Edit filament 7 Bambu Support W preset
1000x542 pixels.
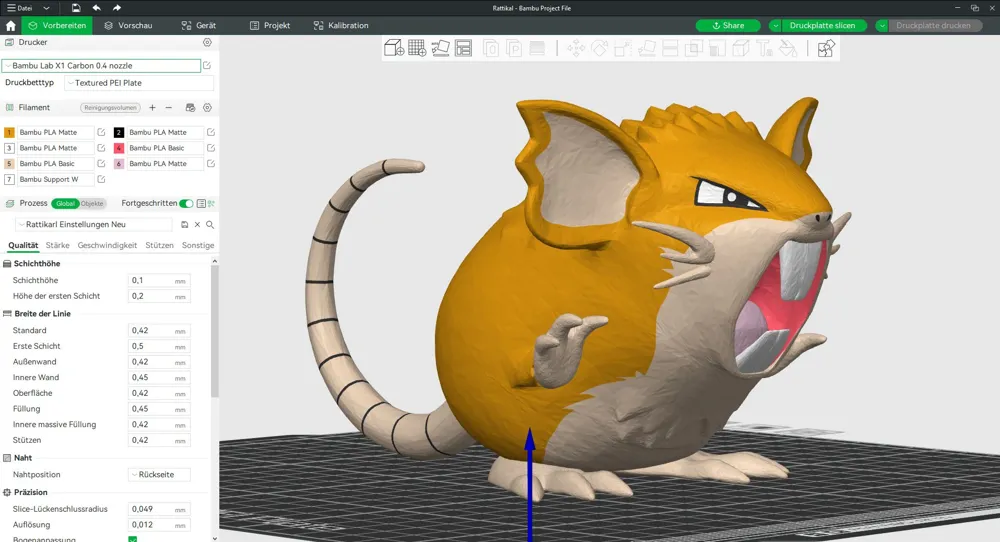pyautogui.click(x=101, y=179)
